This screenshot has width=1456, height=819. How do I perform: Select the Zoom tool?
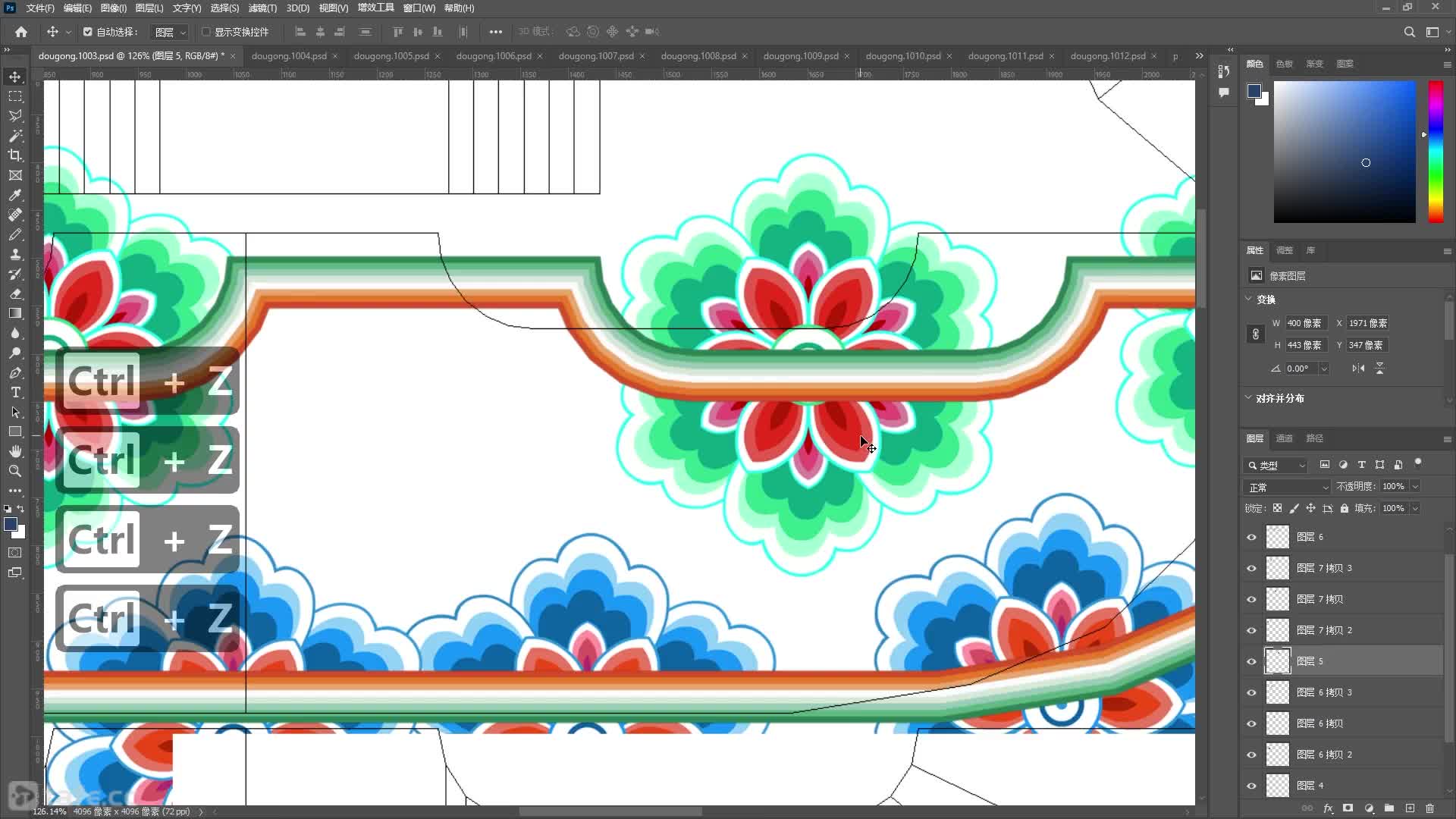15,471
